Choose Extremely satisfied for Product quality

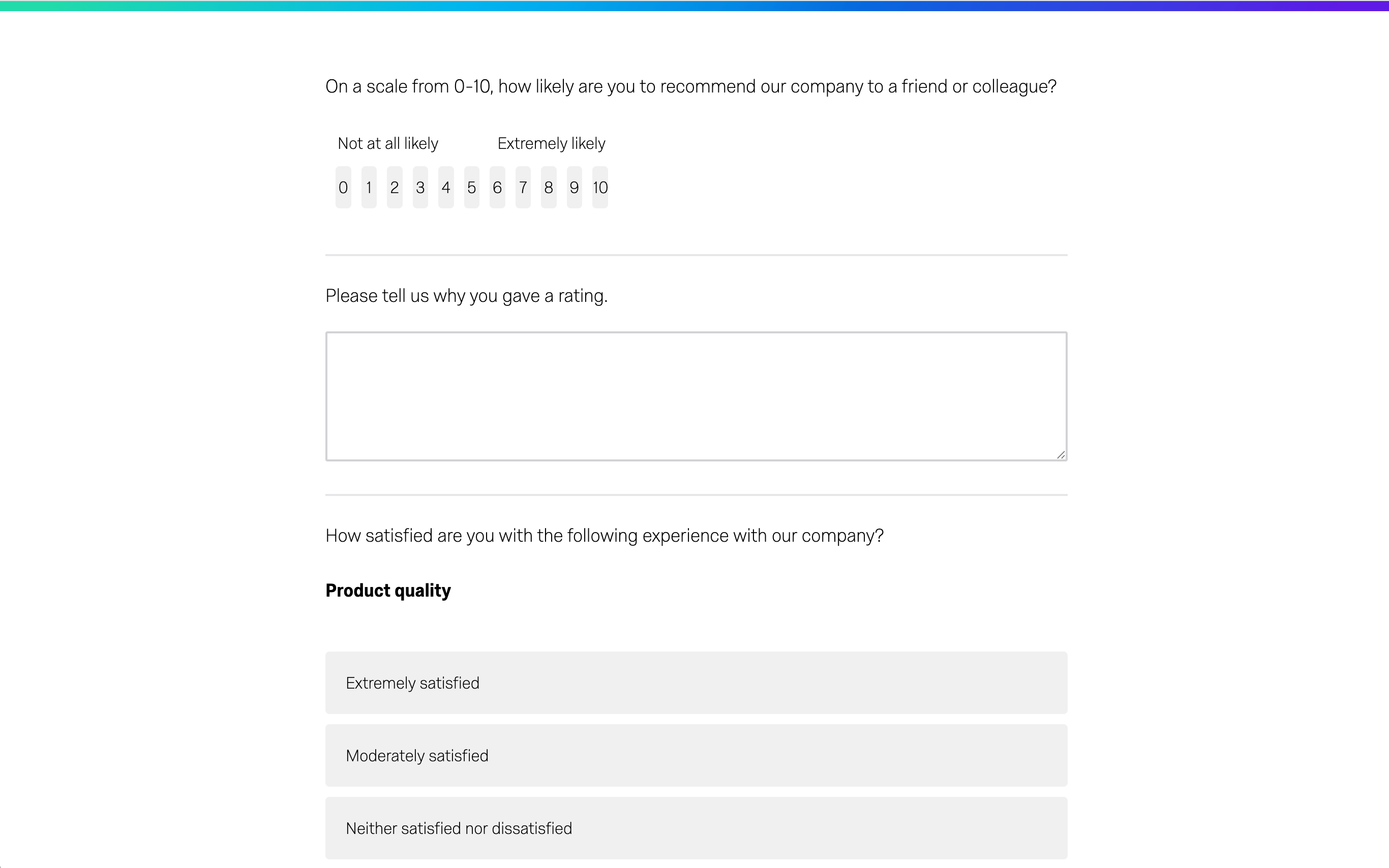696,683
